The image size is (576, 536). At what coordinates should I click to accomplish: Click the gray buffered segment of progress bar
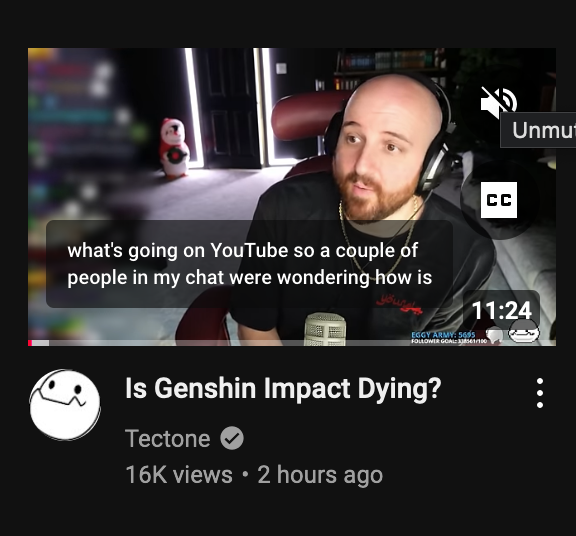point(41,343)
